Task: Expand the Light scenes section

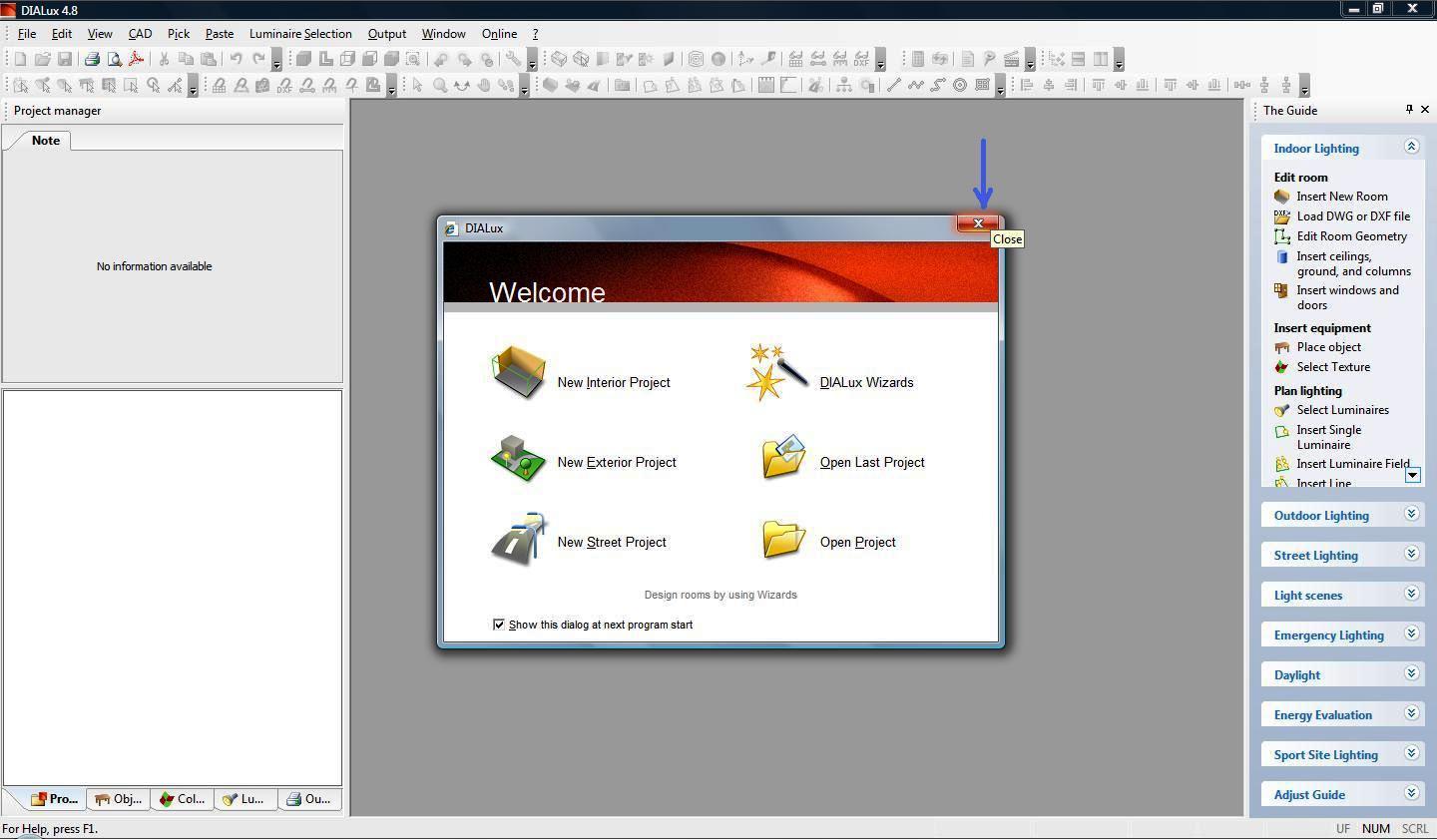Action: coord(1411,594)
